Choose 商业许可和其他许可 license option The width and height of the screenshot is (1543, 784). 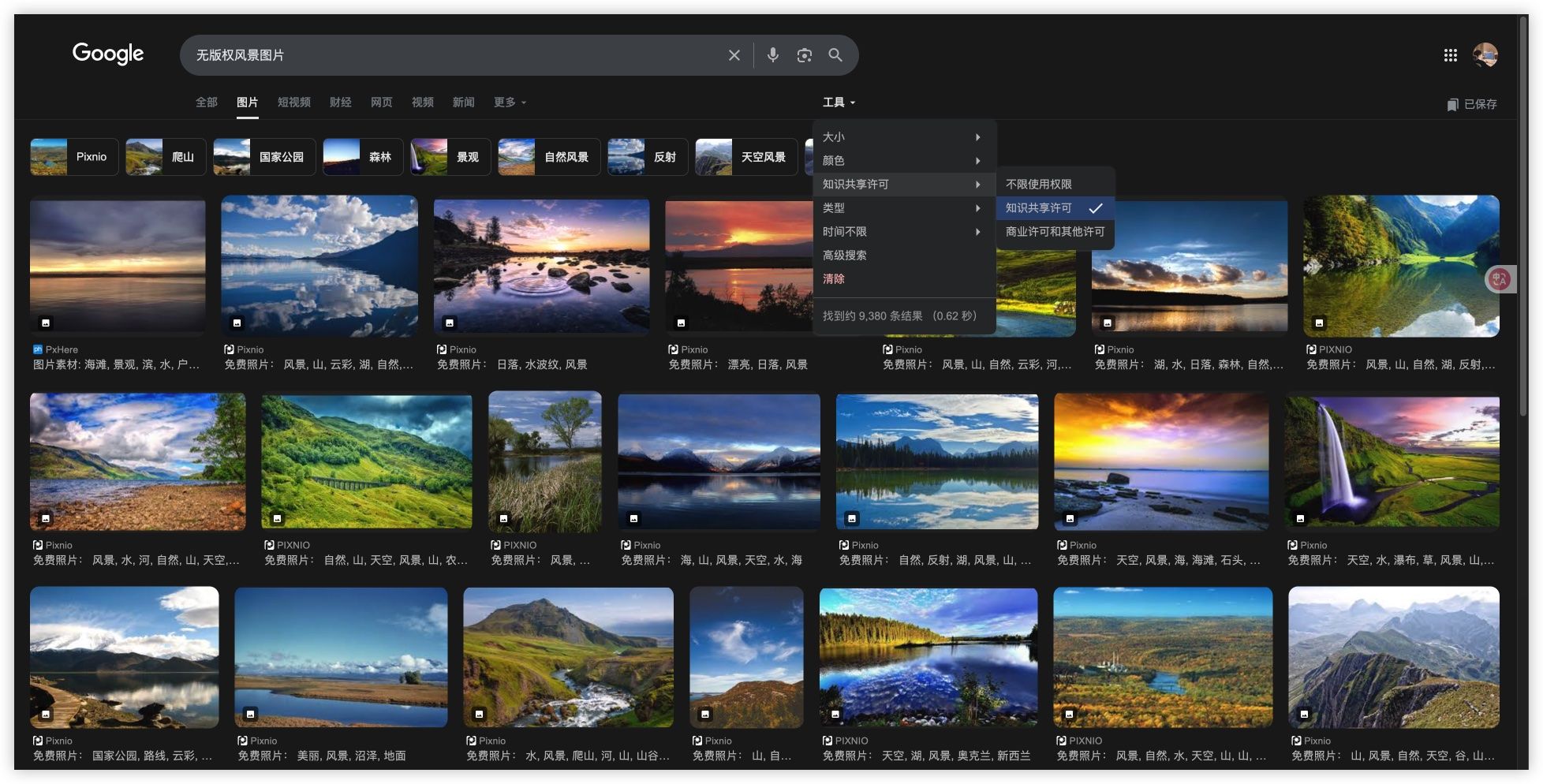point(1055,232)
